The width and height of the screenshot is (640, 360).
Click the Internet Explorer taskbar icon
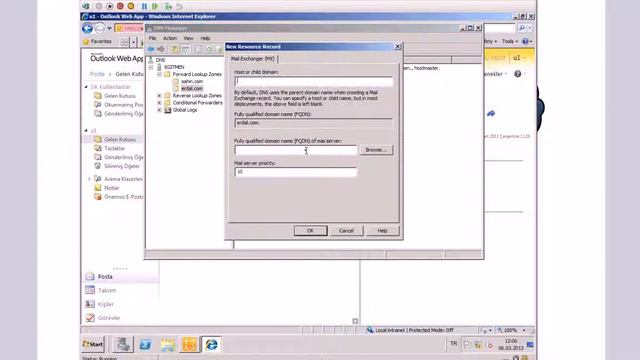coord(211,344)
